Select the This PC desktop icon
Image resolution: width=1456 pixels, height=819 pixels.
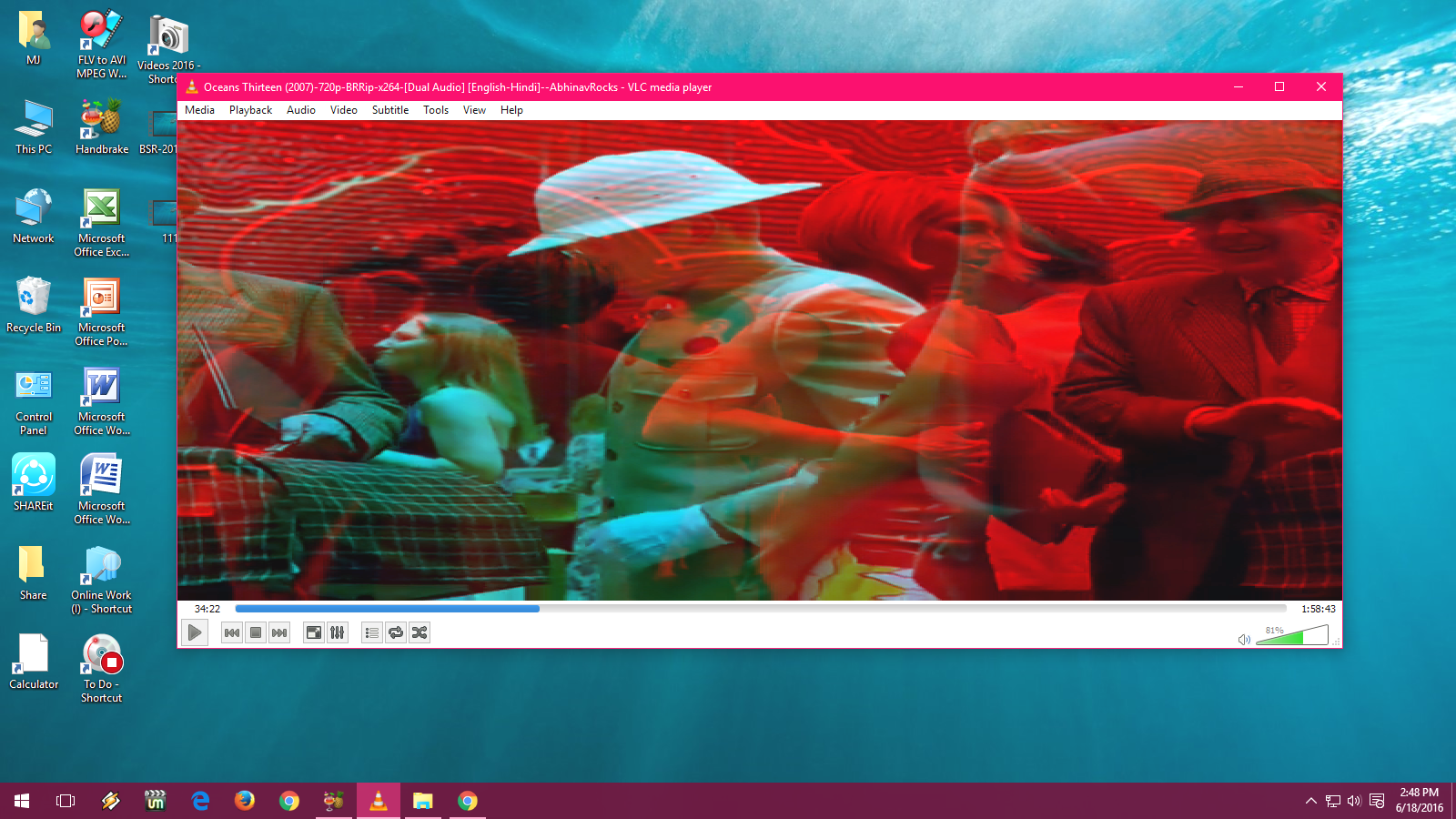click(x=34, y=127)
